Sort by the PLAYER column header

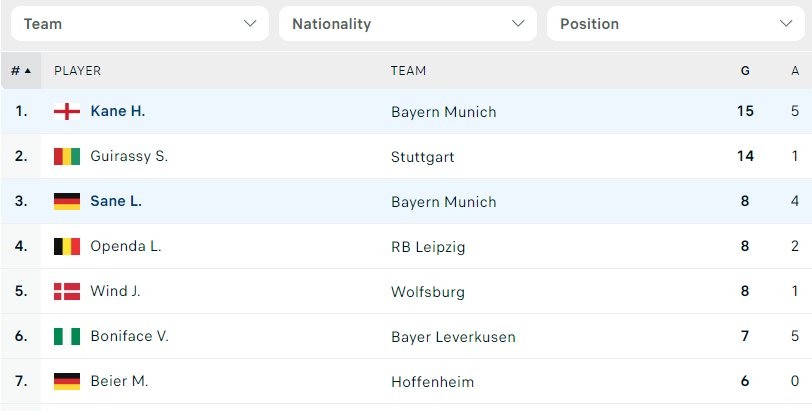point(77,71)
